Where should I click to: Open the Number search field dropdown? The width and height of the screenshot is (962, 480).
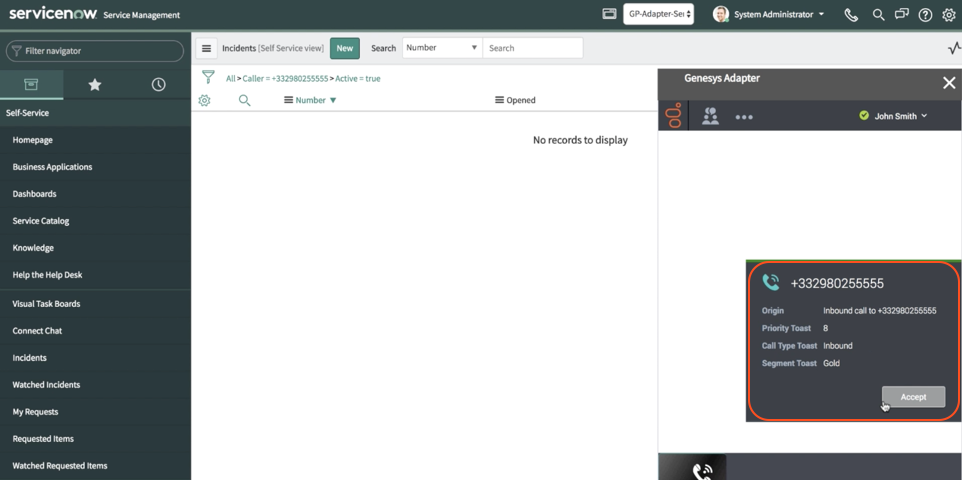[442, 48]
